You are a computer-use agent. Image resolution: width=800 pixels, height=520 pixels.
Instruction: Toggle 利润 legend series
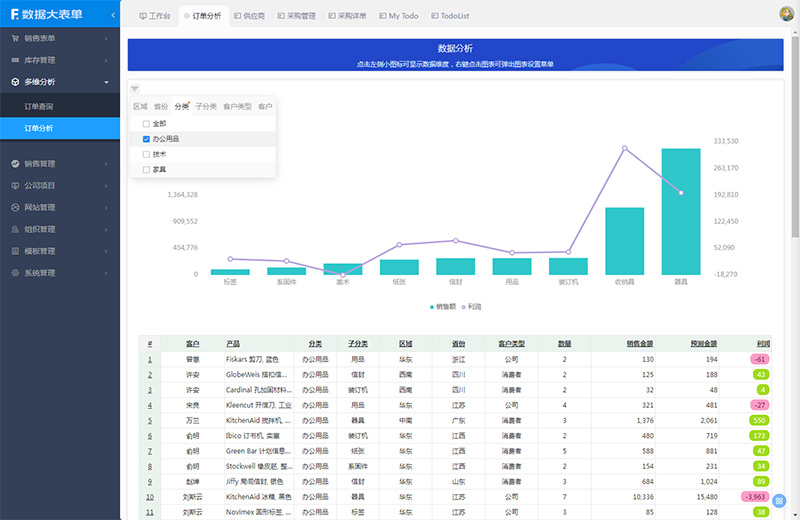pyautogui.click(x=471, y=307)
